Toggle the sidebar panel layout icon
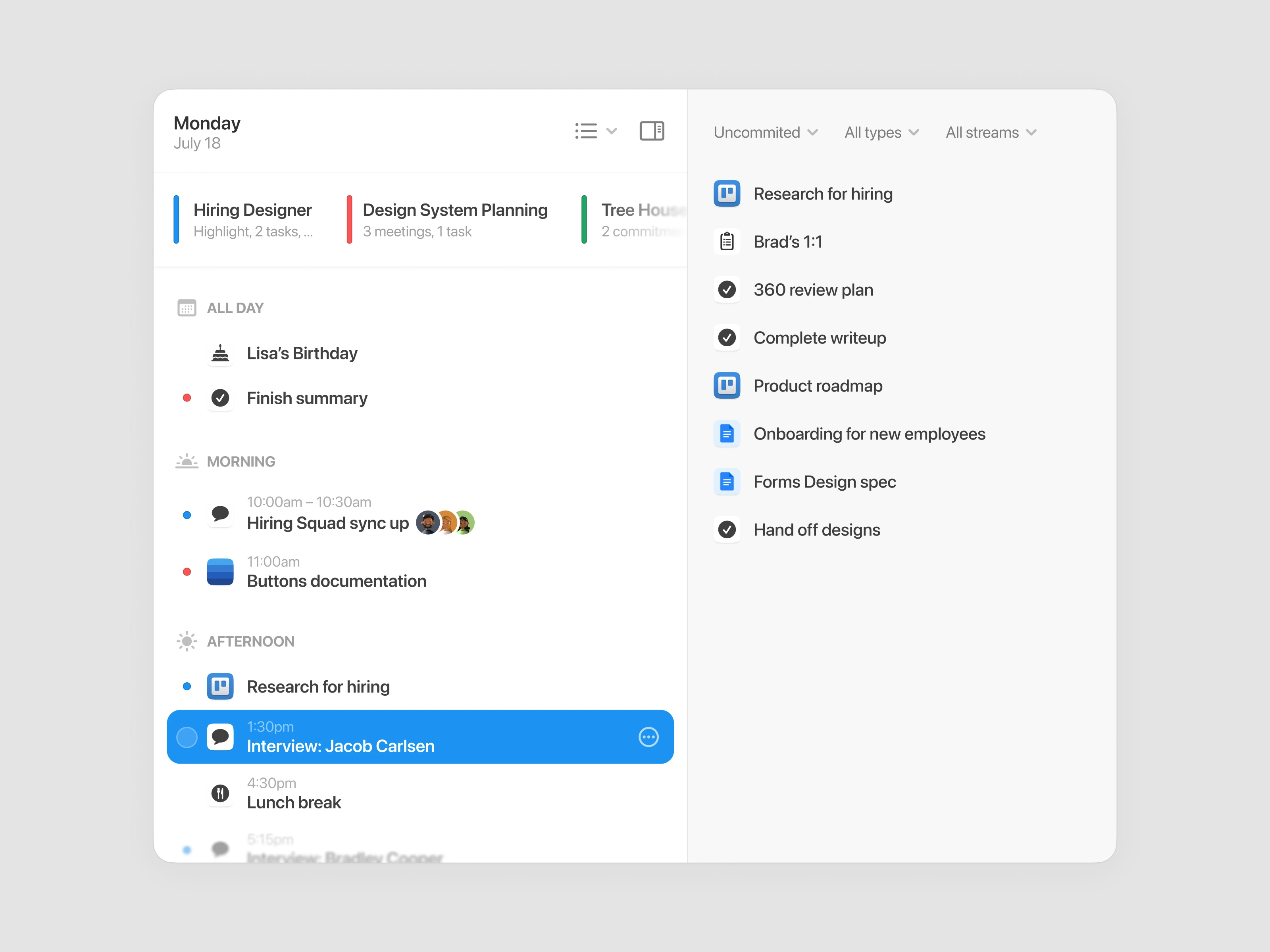This screenshot has height=952, width=1270. coord(652,131)
